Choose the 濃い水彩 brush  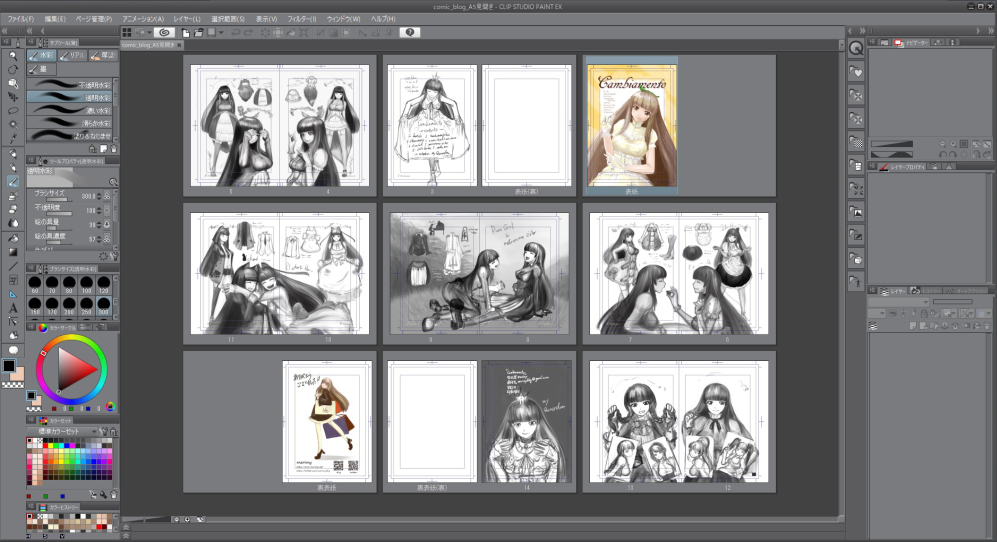click(69, 110)
